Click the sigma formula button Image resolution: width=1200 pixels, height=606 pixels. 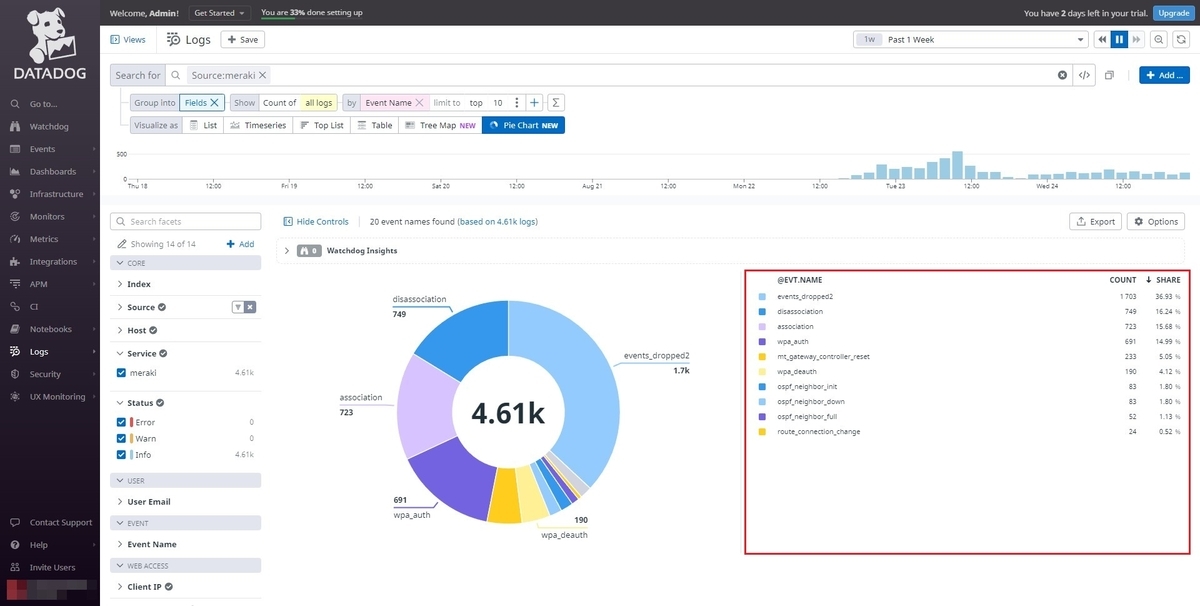pos(556,102)
